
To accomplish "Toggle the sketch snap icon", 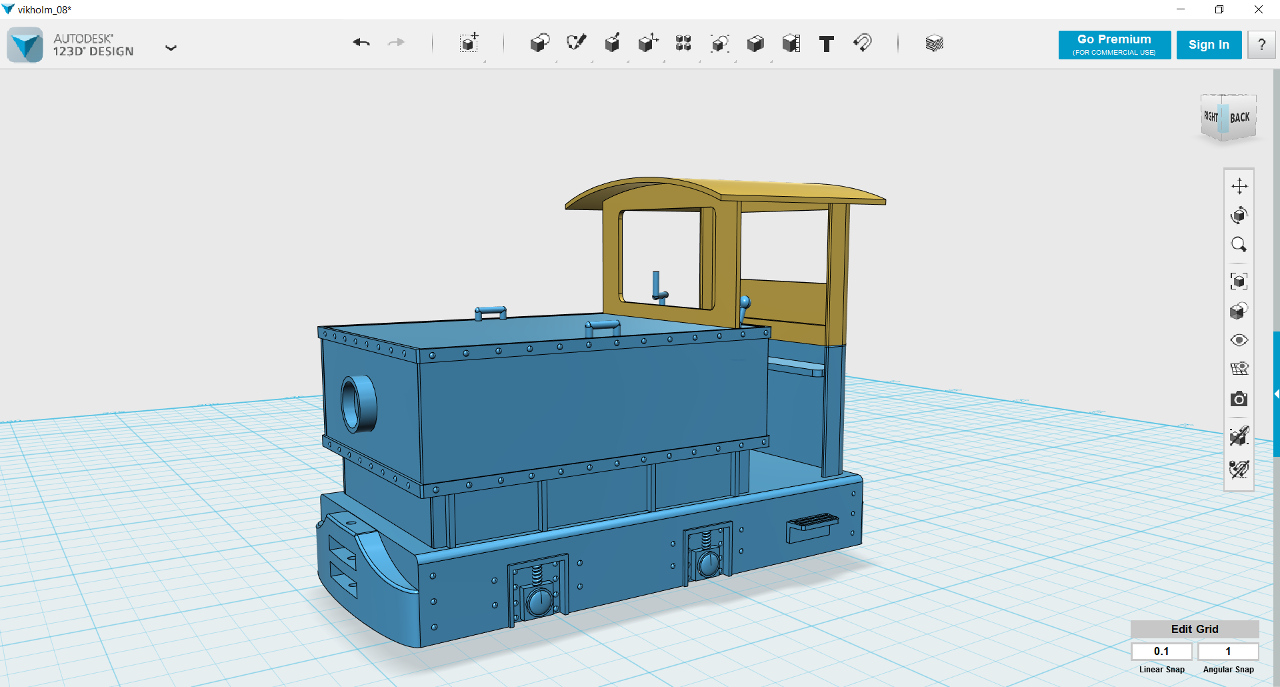I will coord(1239,468).
